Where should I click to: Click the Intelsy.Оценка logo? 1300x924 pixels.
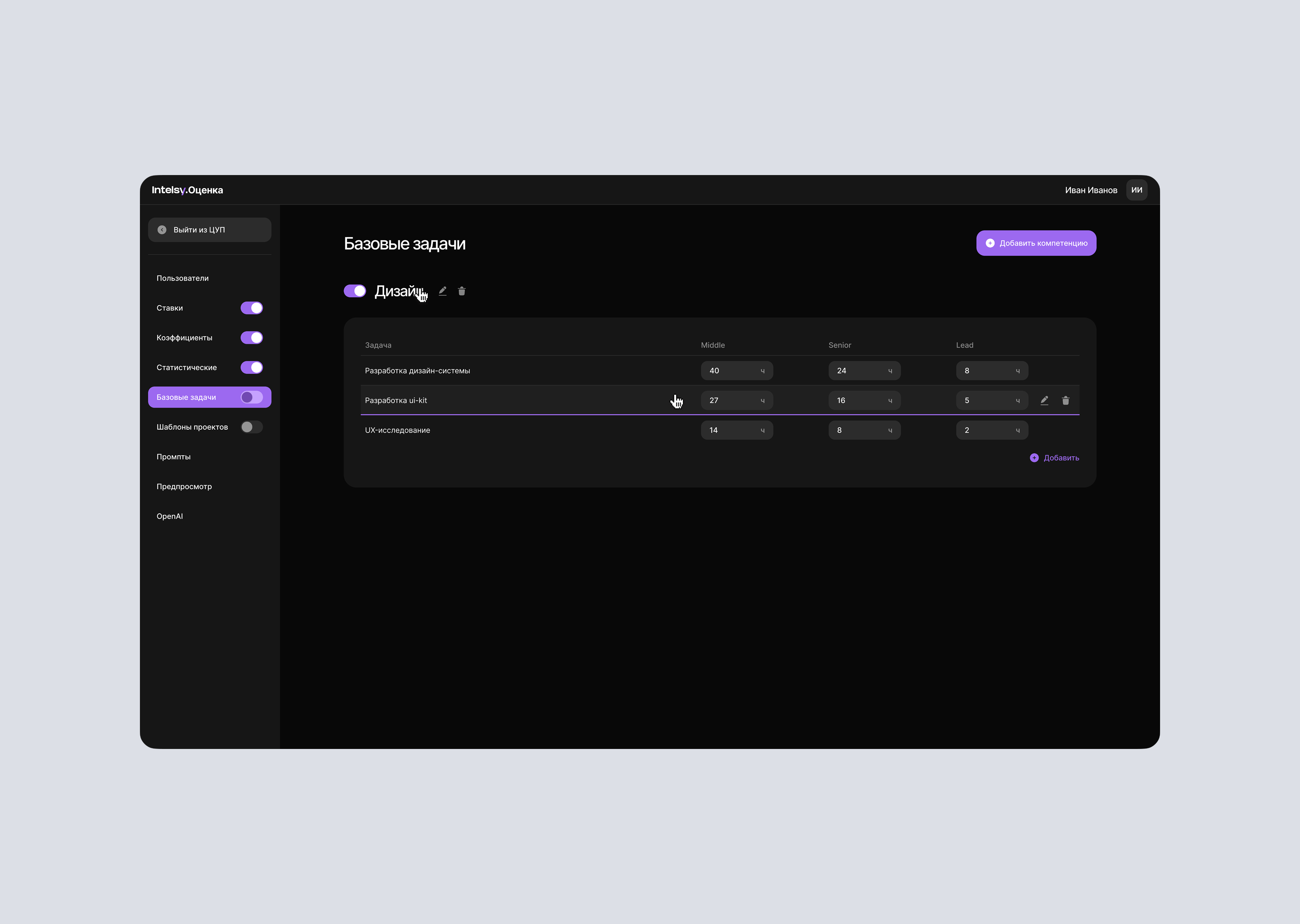[x=187, y=190]
